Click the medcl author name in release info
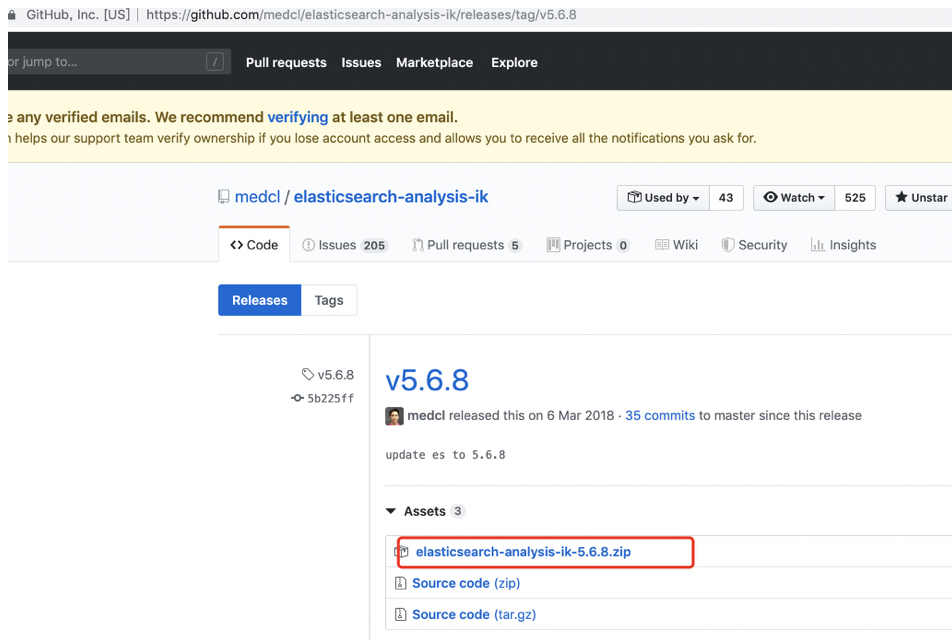952x640 pixels. tap(426, 415)
